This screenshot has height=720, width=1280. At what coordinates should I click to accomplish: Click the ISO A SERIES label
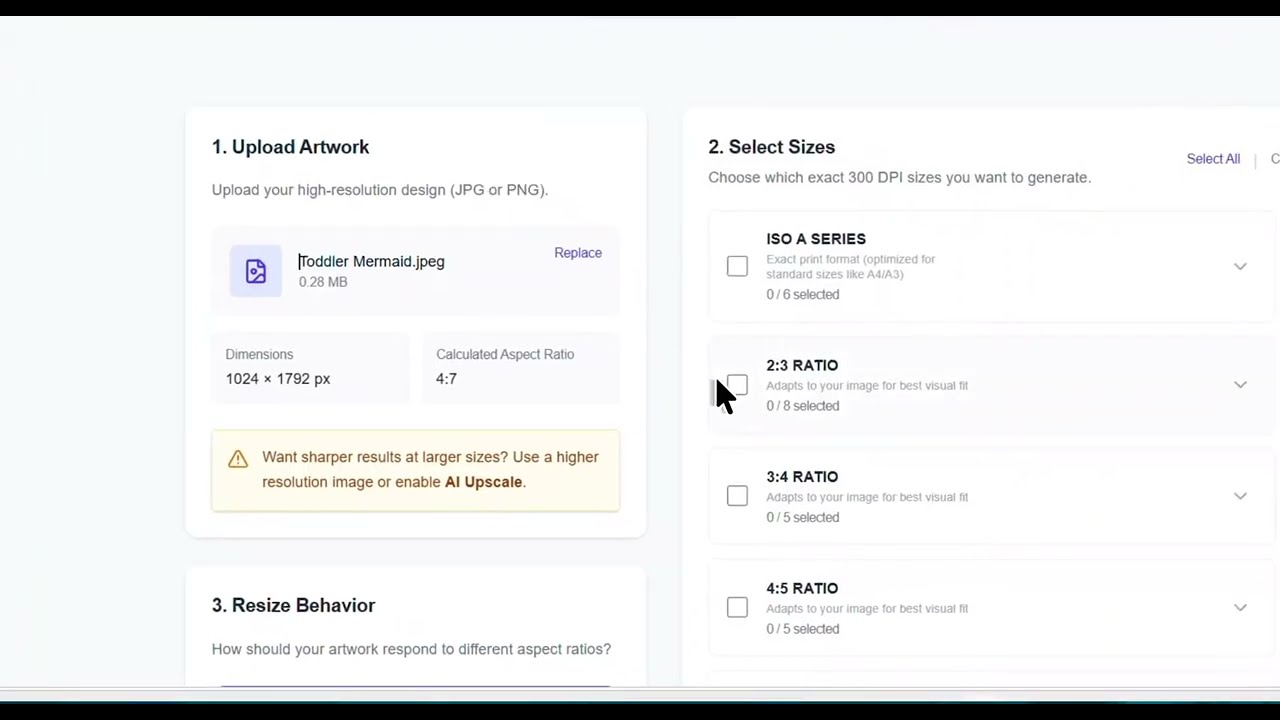coord(816,239)
